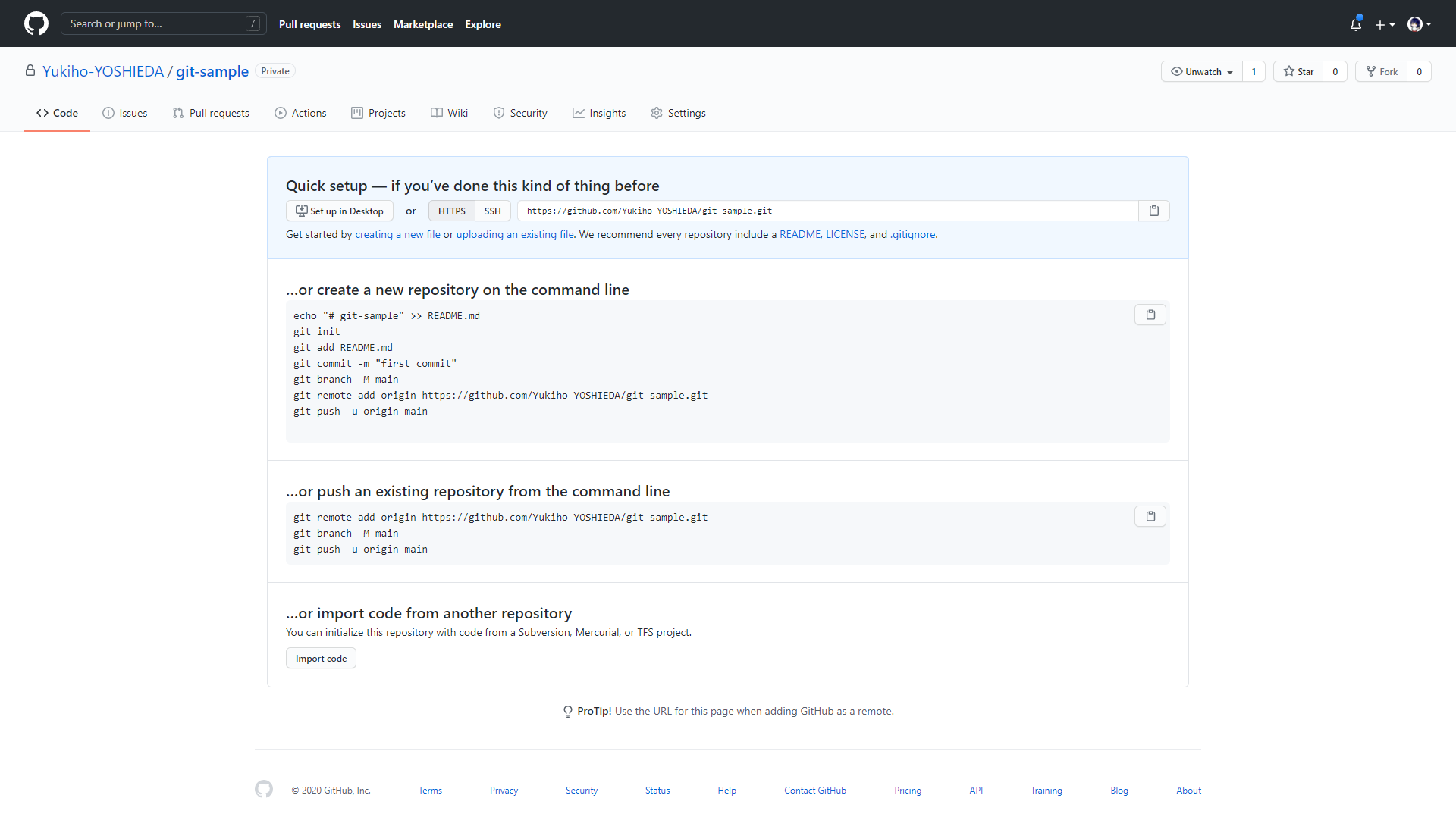Click the Import code button
The image size is (1456, 836).
click(x=321, y=658)
